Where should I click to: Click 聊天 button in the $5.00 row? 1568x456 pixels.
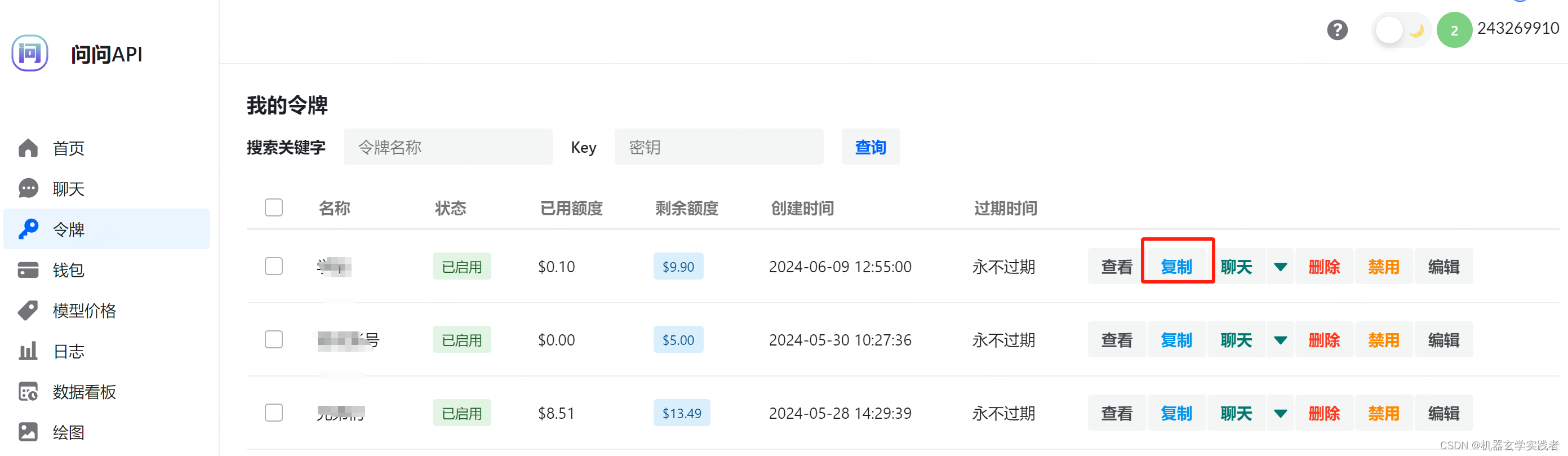pyautogui.click(x=1236, y=340)
